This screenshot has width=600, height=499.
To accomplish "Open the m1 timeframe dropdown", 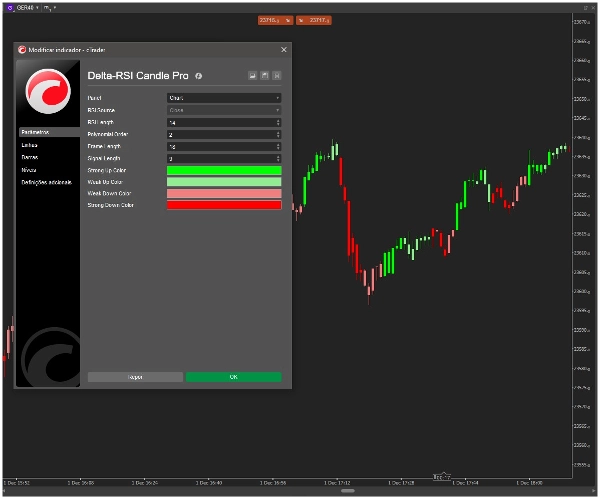I will (x=50, y=8).
